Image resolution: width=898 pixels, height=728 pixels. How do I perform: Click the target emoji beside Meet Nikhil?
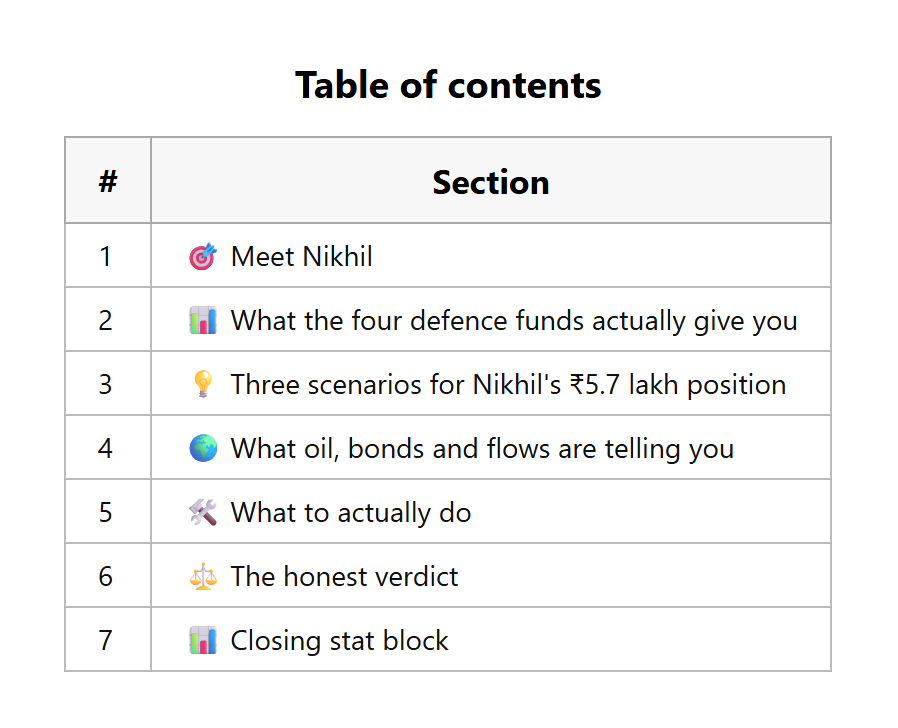(203, 256)
